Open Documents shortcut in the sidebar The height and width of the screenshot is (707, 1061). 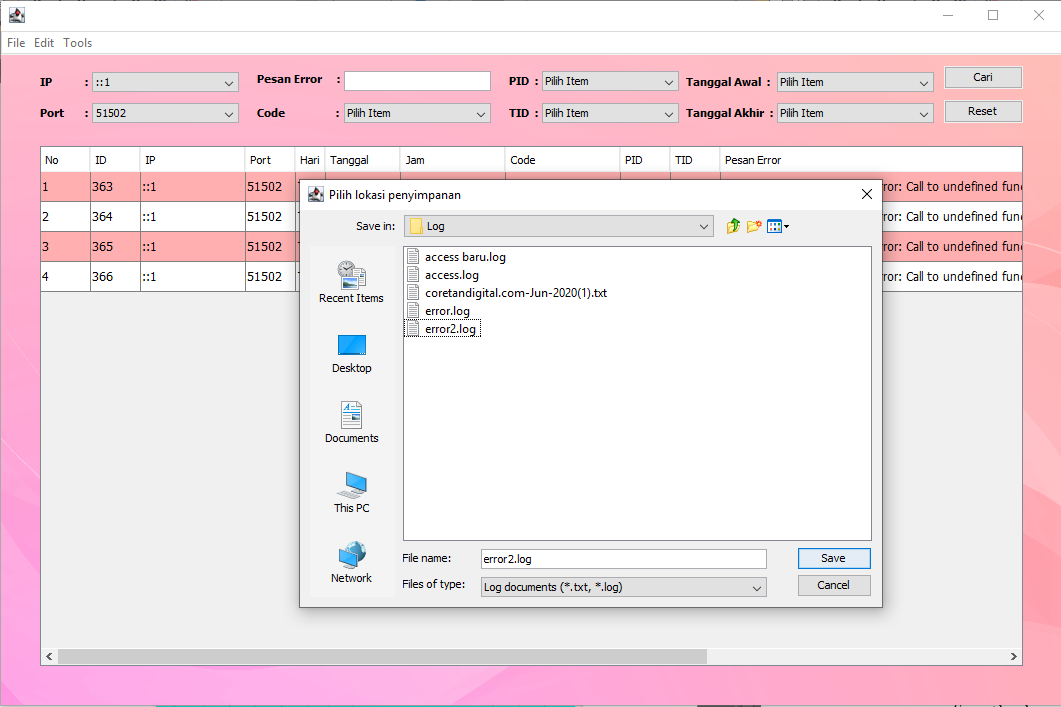pos(351,422)
